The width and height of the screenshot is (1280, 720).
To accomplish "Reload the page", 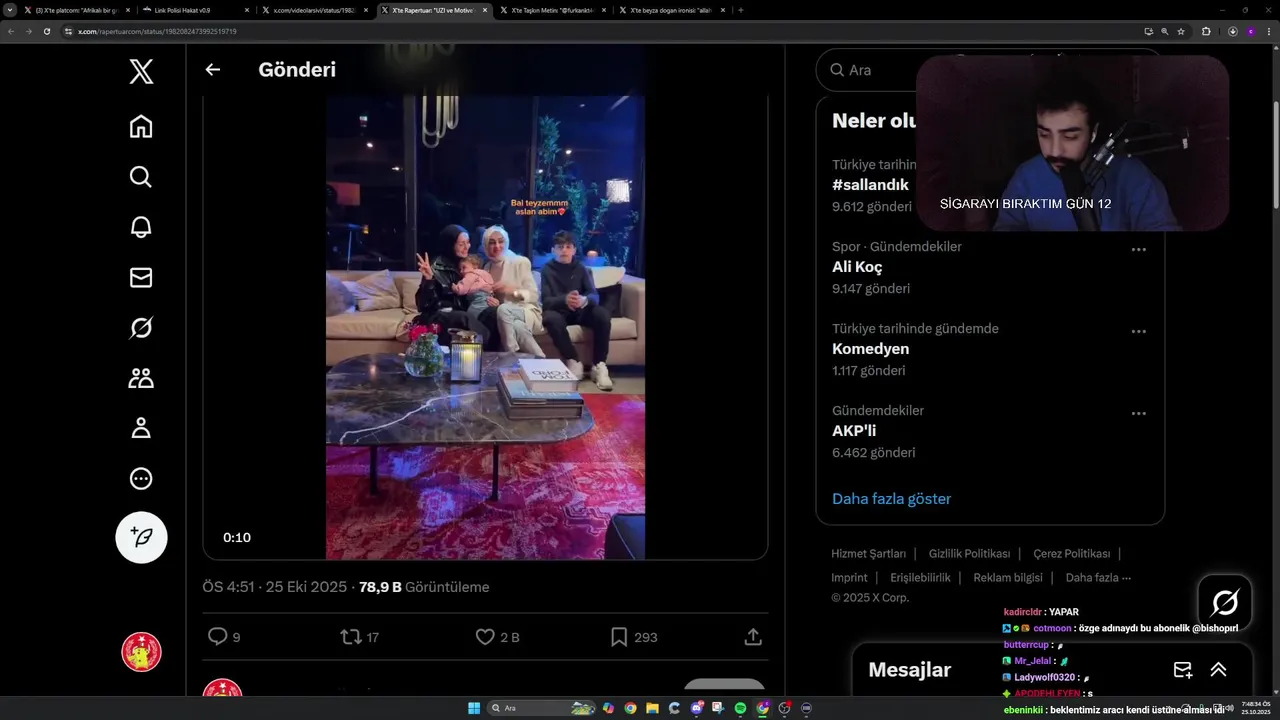I will [x=46, y=31].
